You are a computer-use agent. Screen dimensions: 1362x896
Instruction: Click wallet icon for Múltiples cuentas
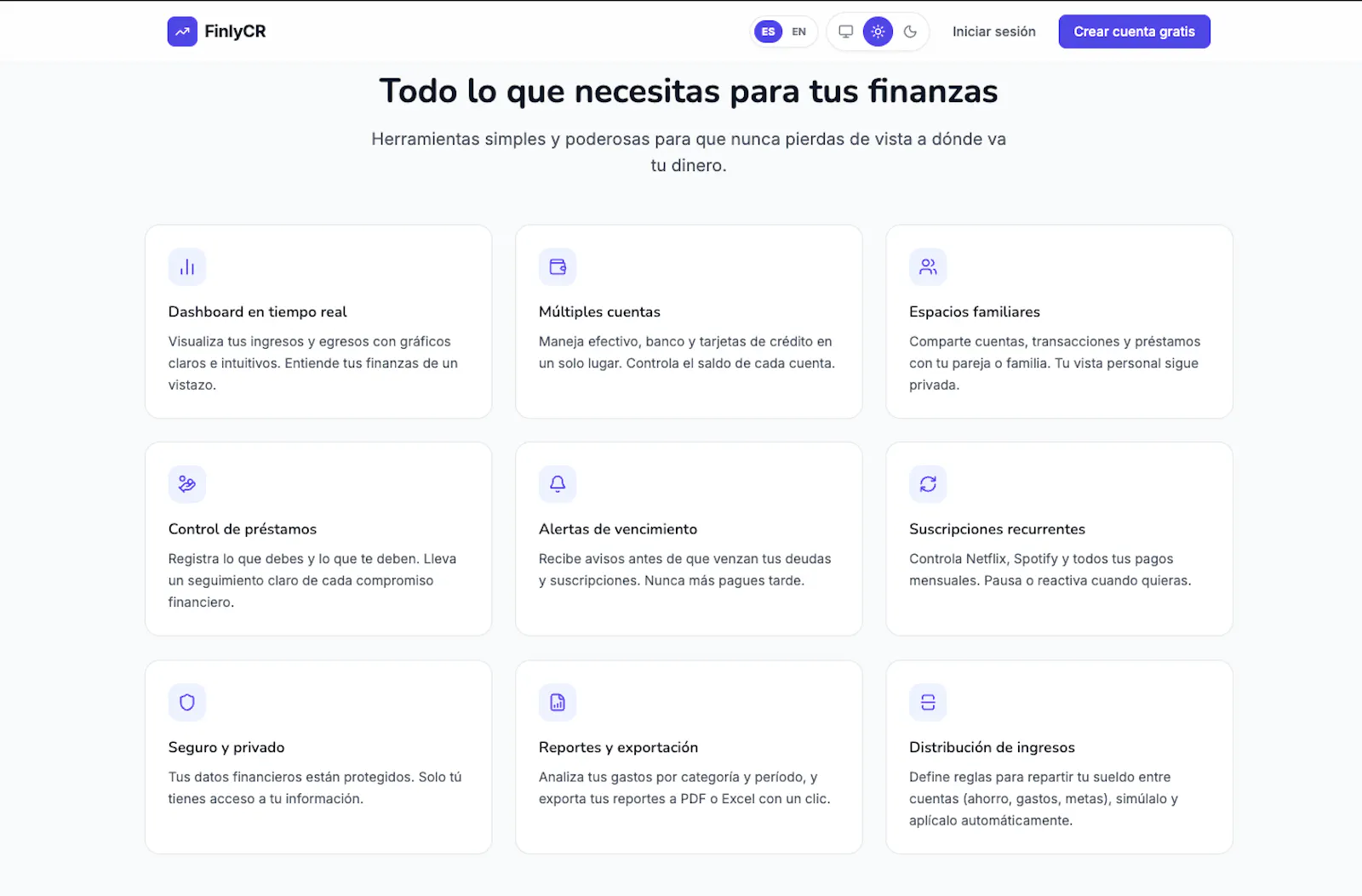pyautogui.click(x=558, y=267)
